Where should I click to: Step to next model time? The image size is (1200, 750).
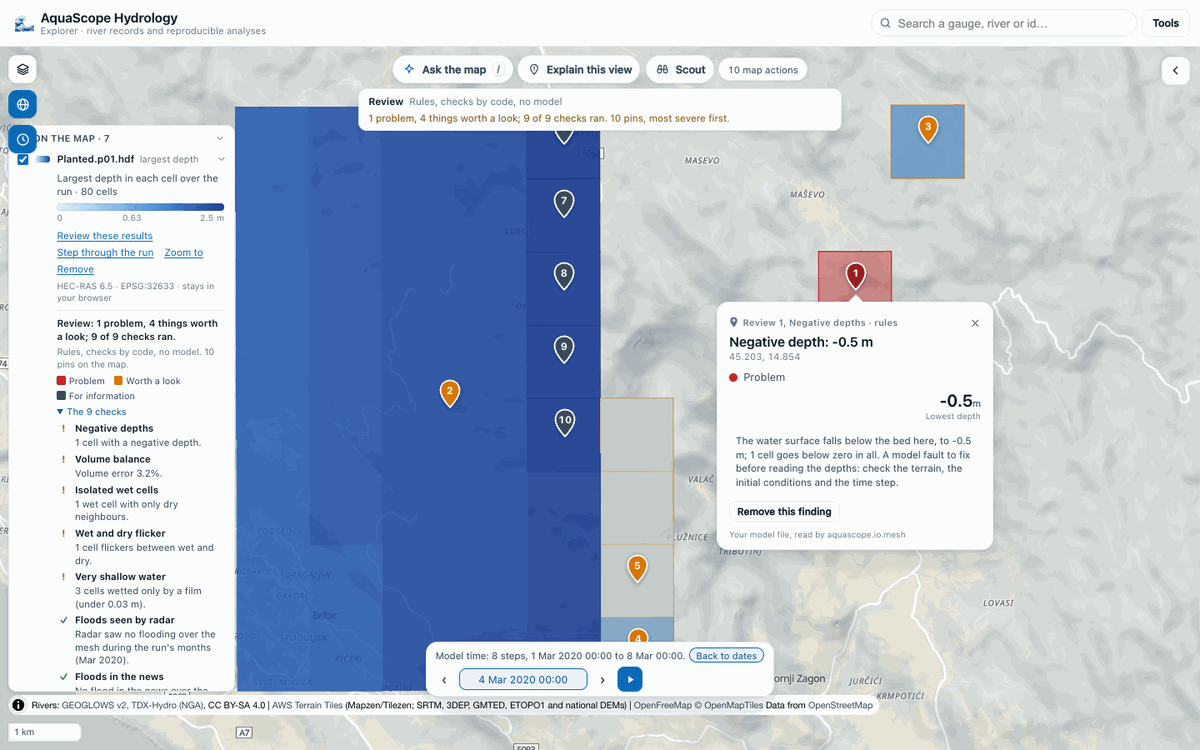(x=602, y=680)
